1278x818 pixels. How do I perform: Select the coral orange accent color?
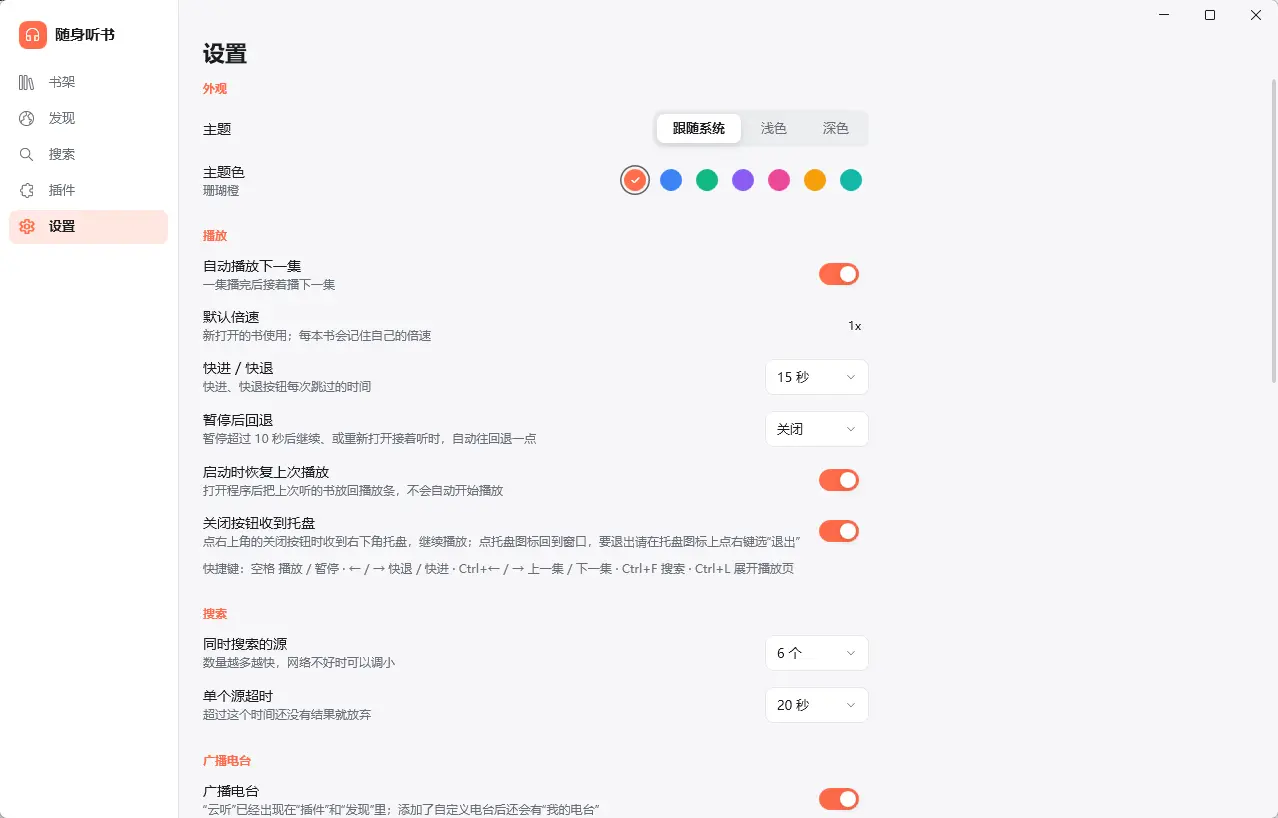point(635,180)
